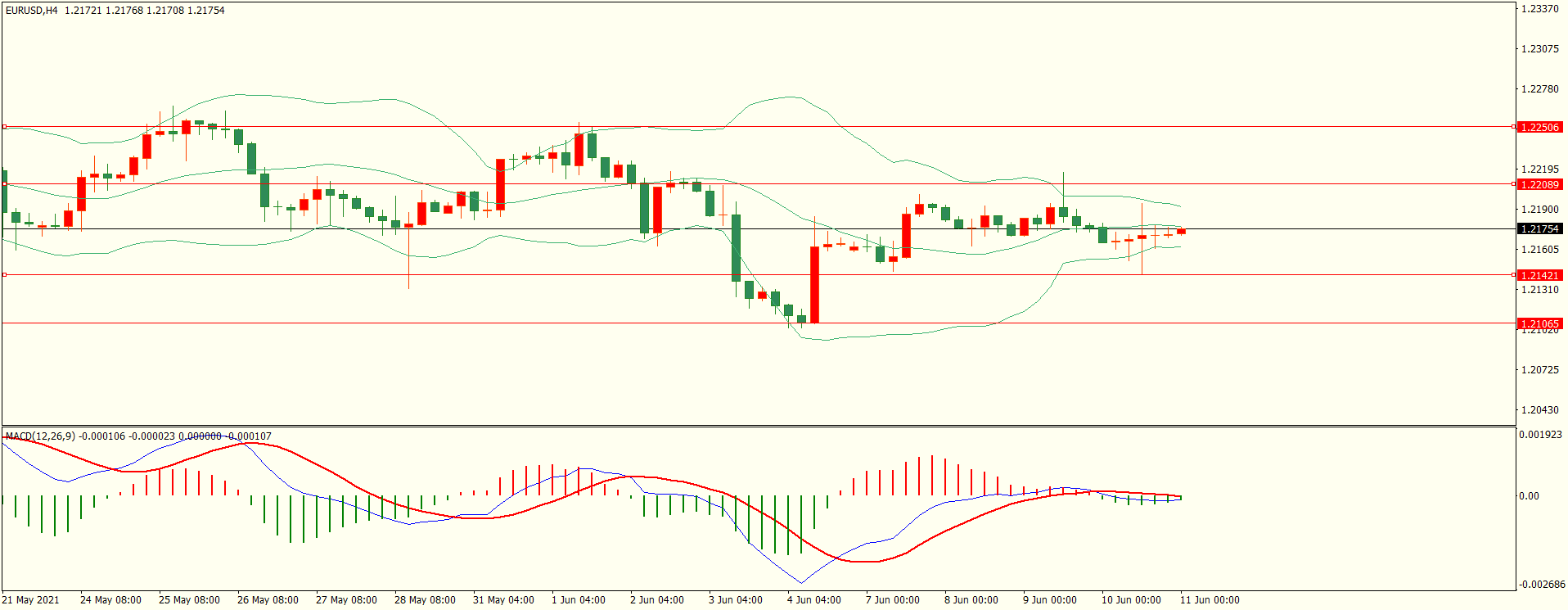
Task: Click the 25 May 08:00 time label
Action: tap(189, 600)
